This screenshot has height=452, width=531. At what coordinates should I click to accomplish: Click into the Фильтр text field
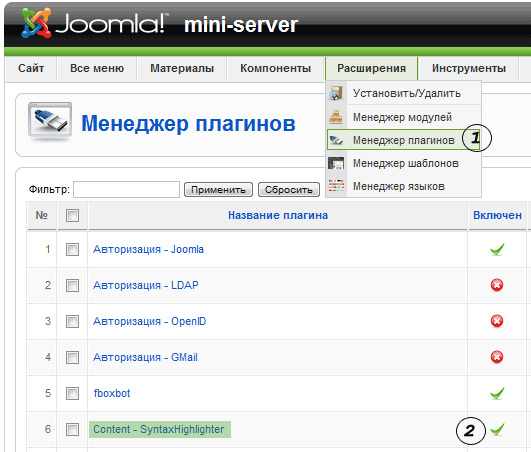coord(126,189)
